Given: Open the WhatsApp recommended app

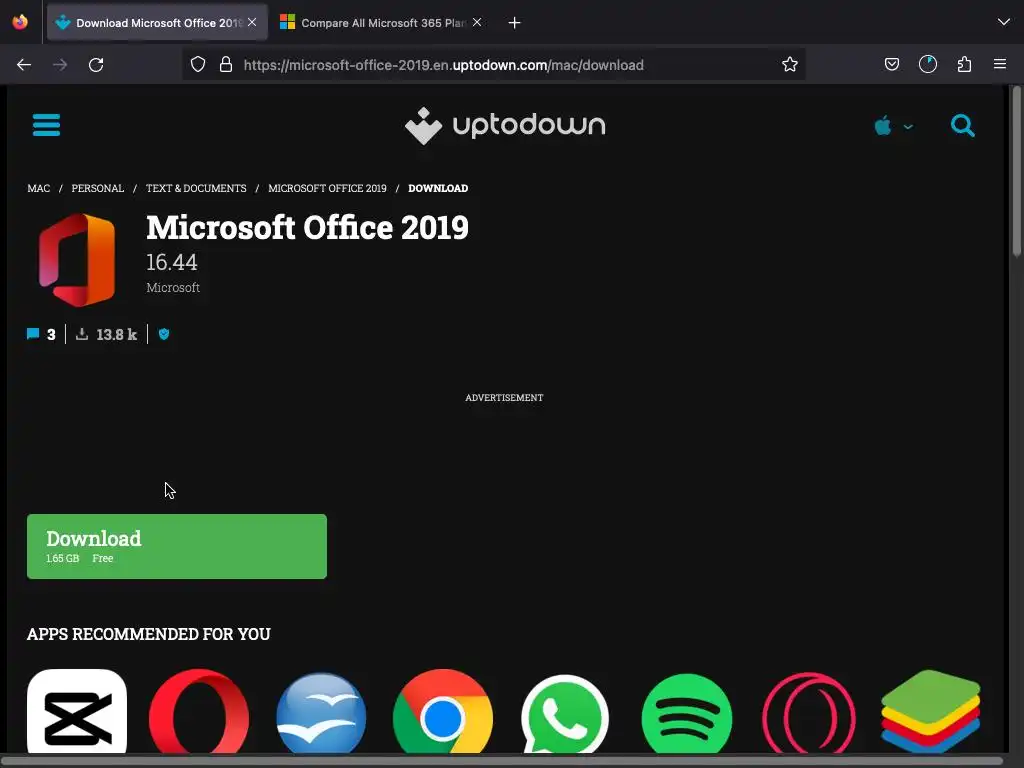Looking at the screenshot, I should point(565,714).
